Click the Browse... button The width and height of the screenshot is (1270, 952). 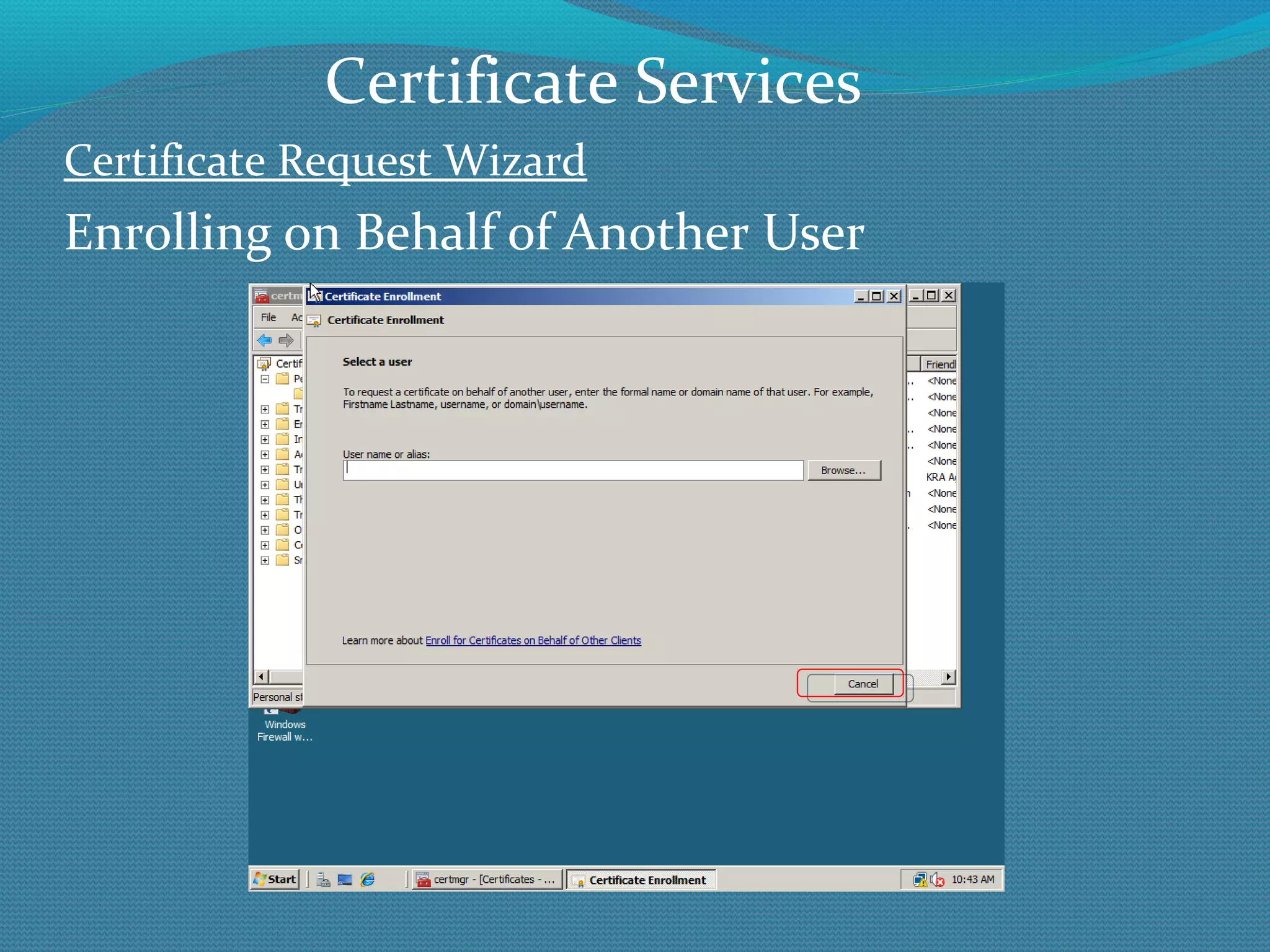843,470
